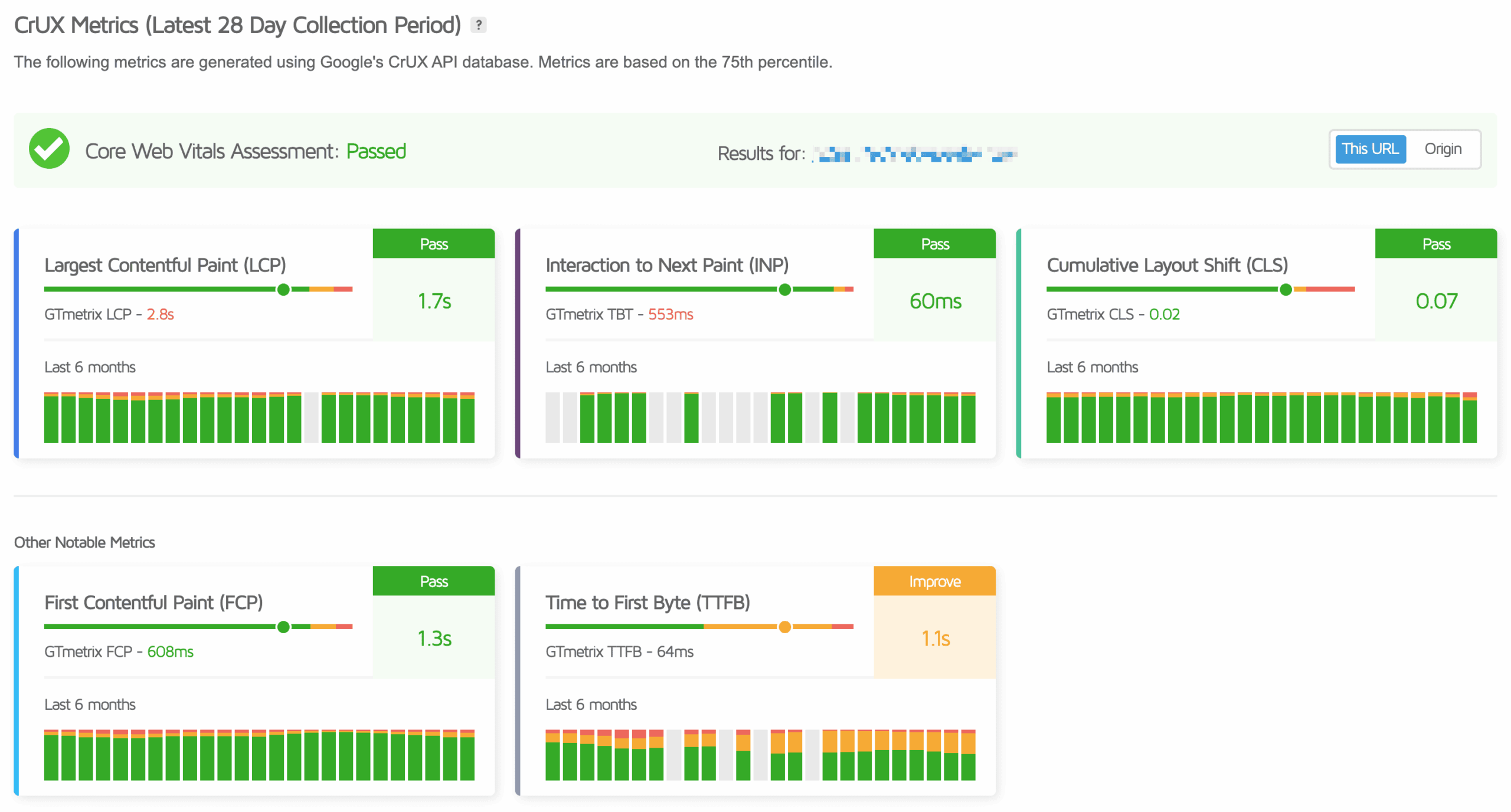
Task: Expand the Time to First Byte card
Action: pos(648,603)
